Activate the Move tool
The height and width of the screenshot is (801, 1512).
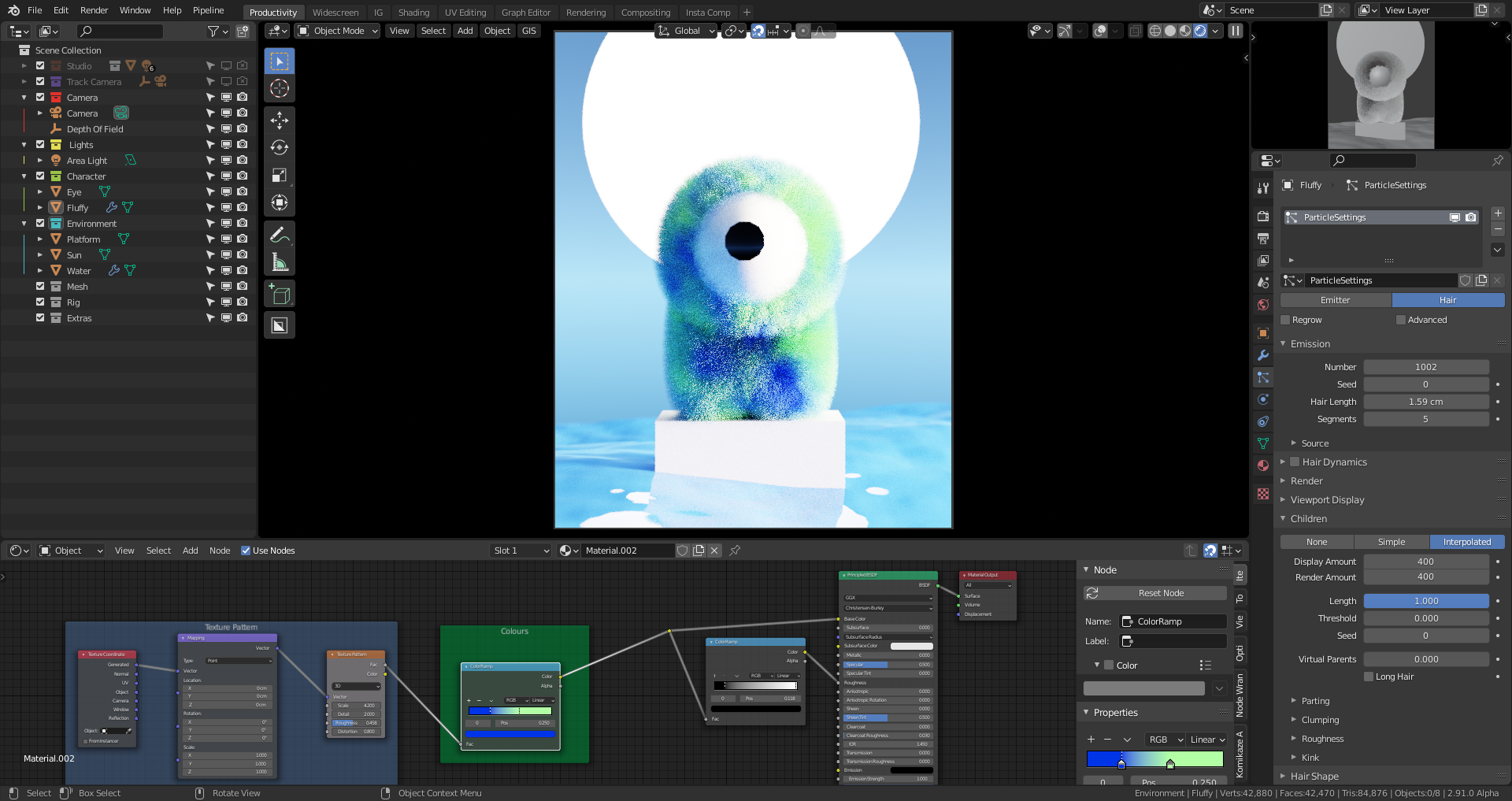280,120
